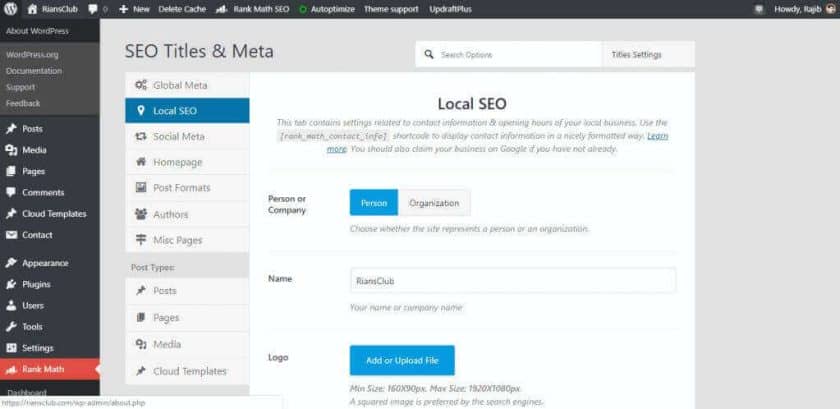Screen dimensions: 840x409
Task: Switch to the Social Meta tab
Action: click(x=187, y=137)
